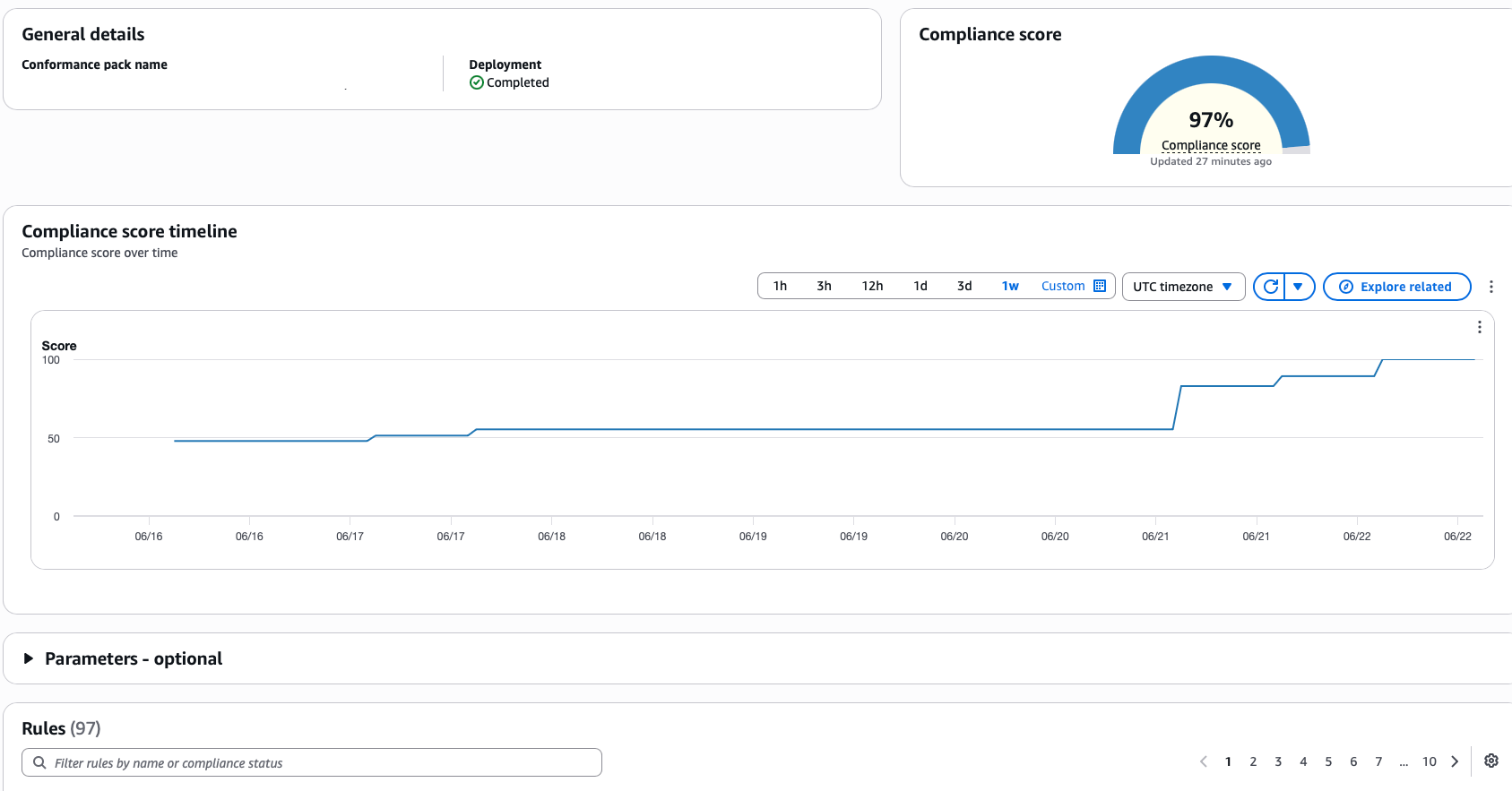
Task: Select the 1d time range
Action: pyautogui.click(x=920, y=286)
